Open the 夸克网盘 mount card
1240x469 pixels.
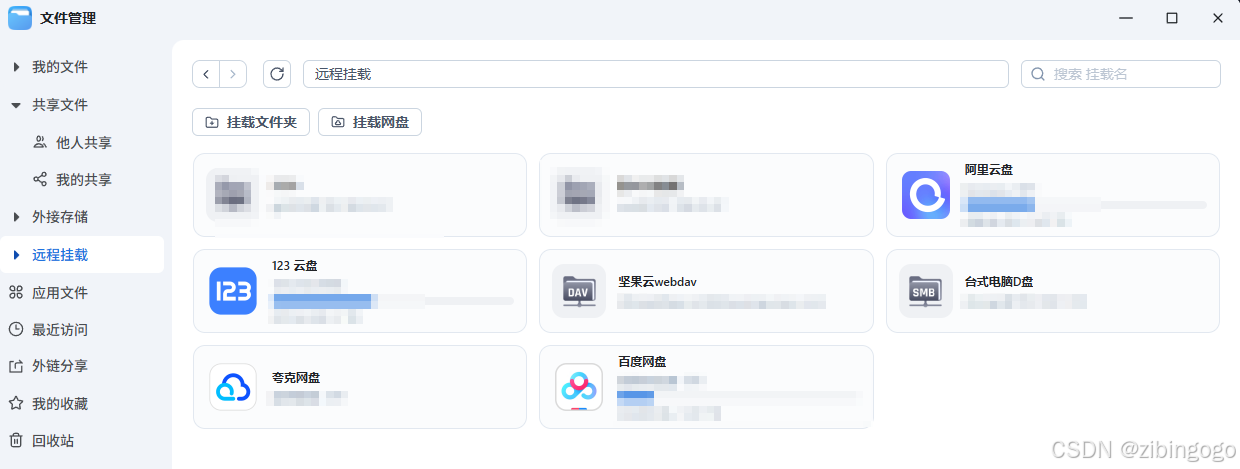coord(360,387)
